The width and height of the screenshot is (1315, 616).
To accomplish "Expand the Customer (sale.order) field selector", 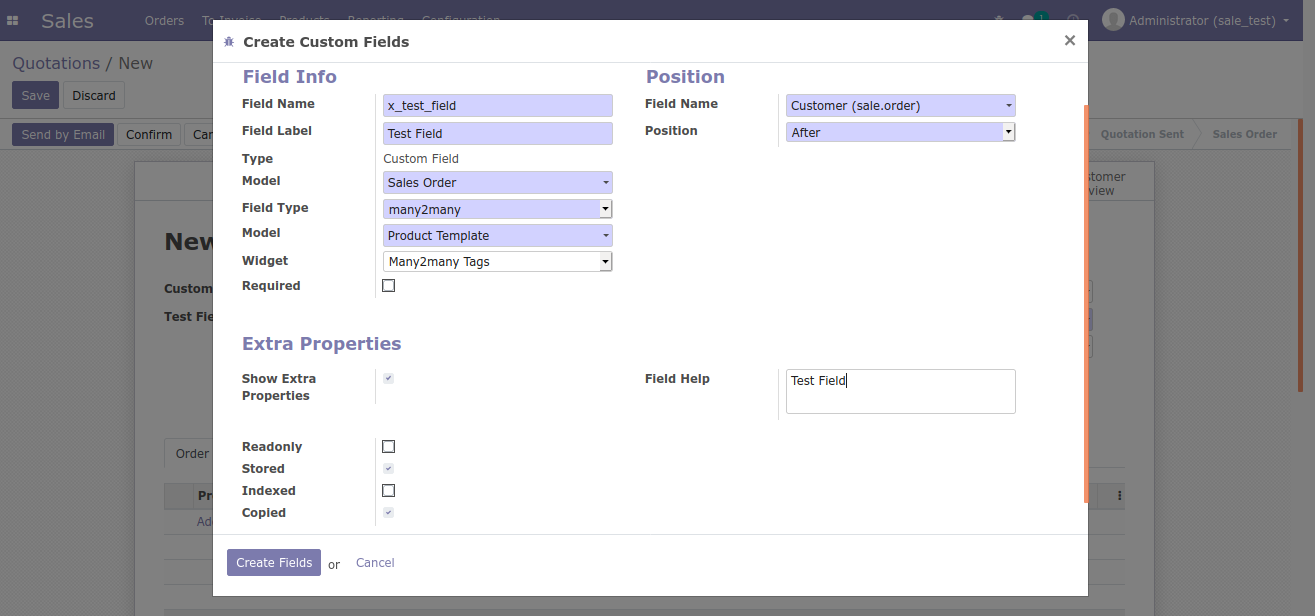I will (900, 106).
